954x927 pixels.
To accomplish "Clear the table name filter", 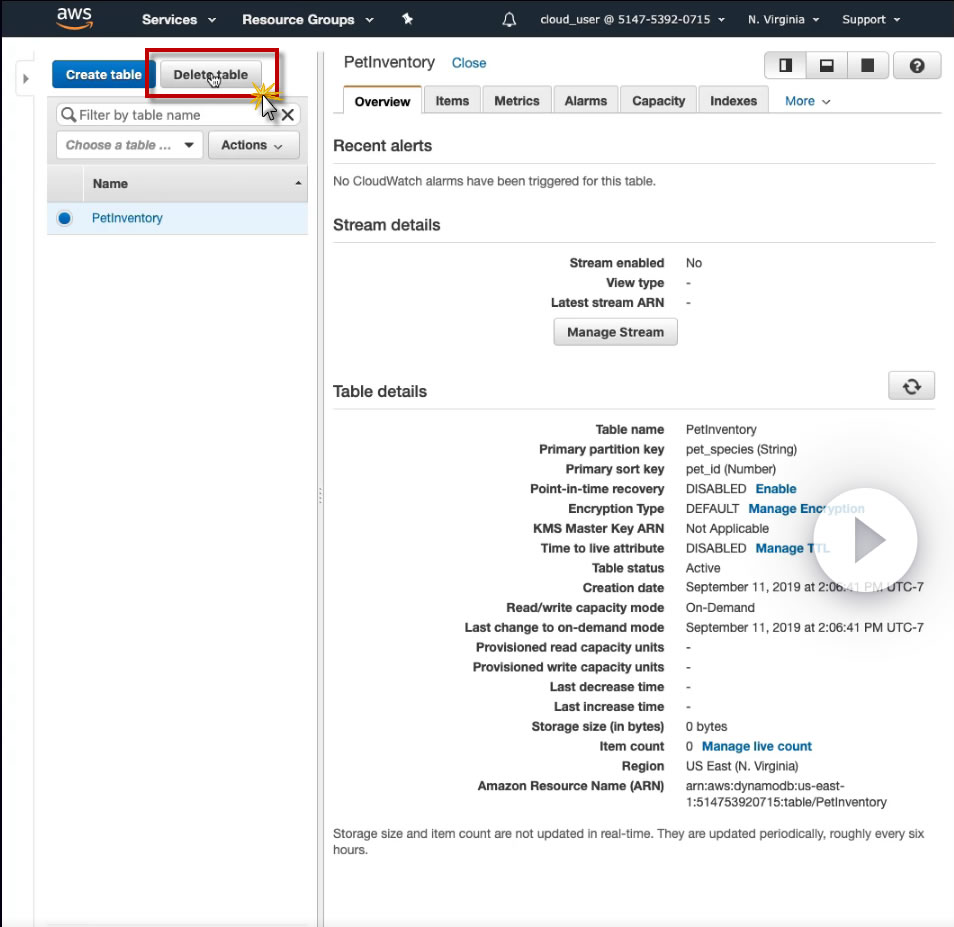I will [288, 114].
